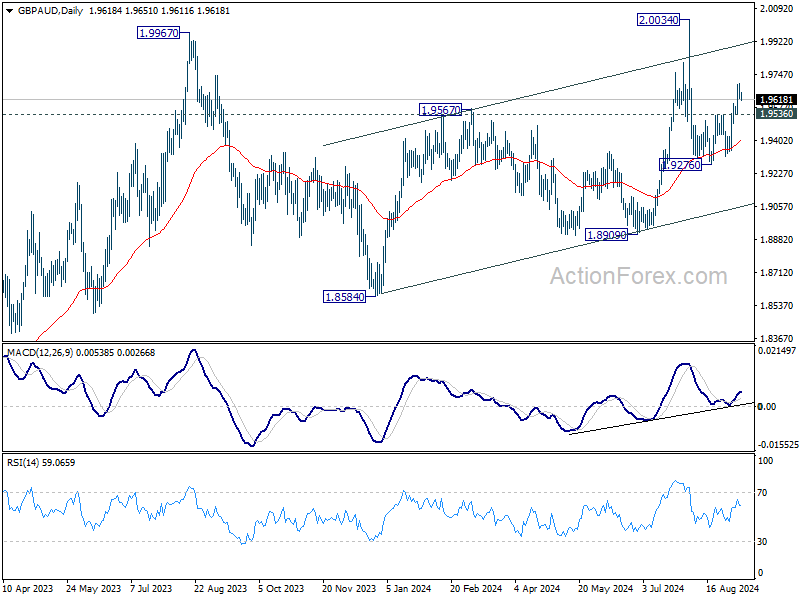800x600 pixels.
Task: Click the 1.83670 price axis value
Action: (x=777, y=338)
